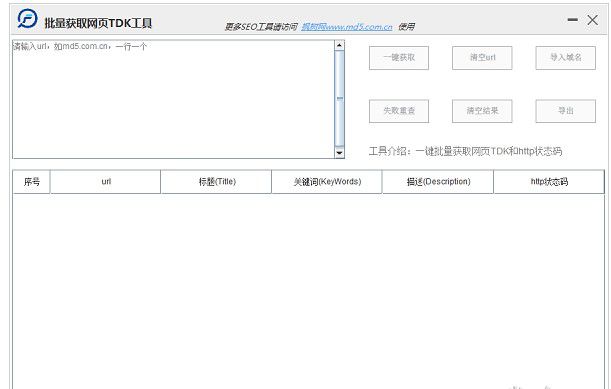611x389 pixels.
Task: Click the 导入域名 button
Action: tap(565, 58)
